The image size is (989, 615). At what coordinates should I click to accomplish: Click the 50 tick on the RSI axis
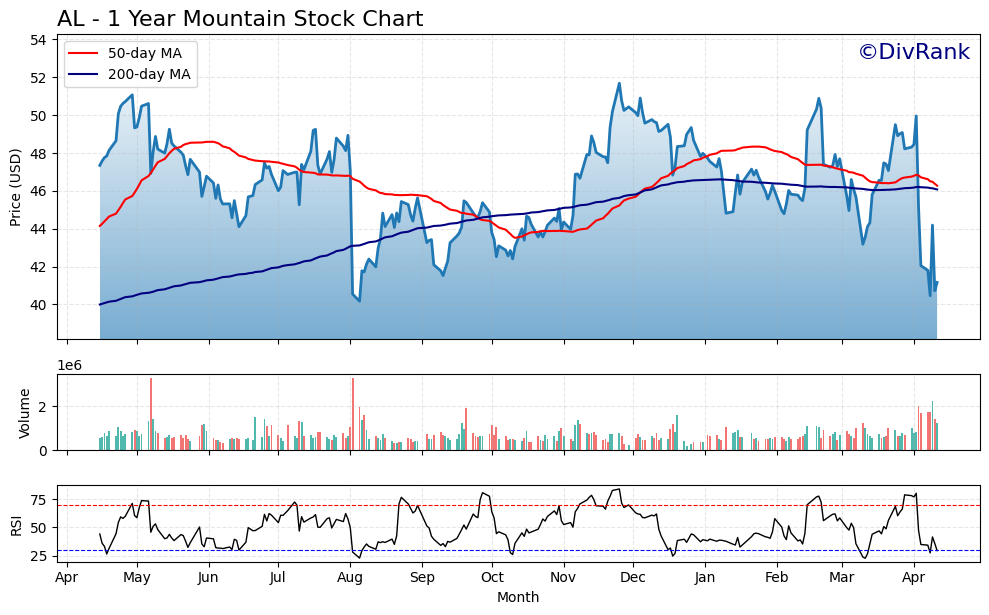click(38, 528)
